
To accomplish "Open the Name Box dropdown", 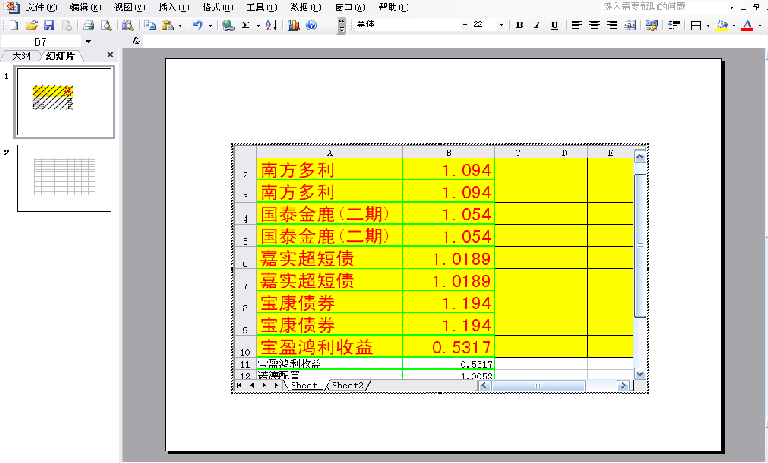I will tap(88, 42).
